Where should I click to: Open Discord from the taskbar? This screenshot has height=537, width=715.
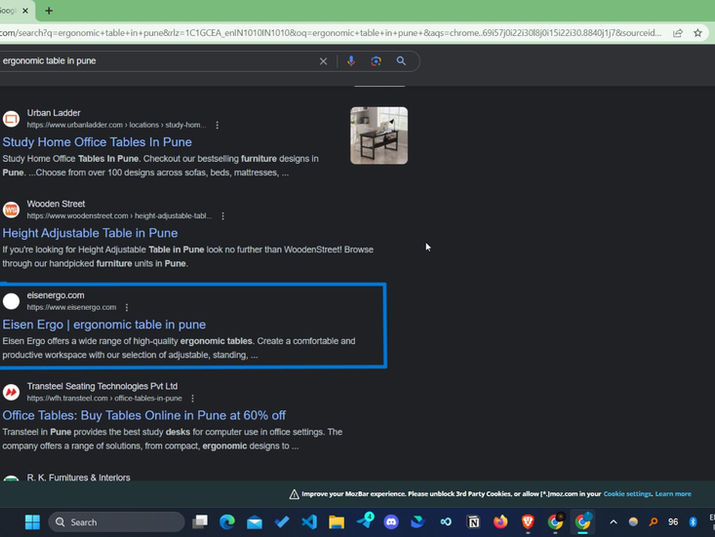pos(391,522)
